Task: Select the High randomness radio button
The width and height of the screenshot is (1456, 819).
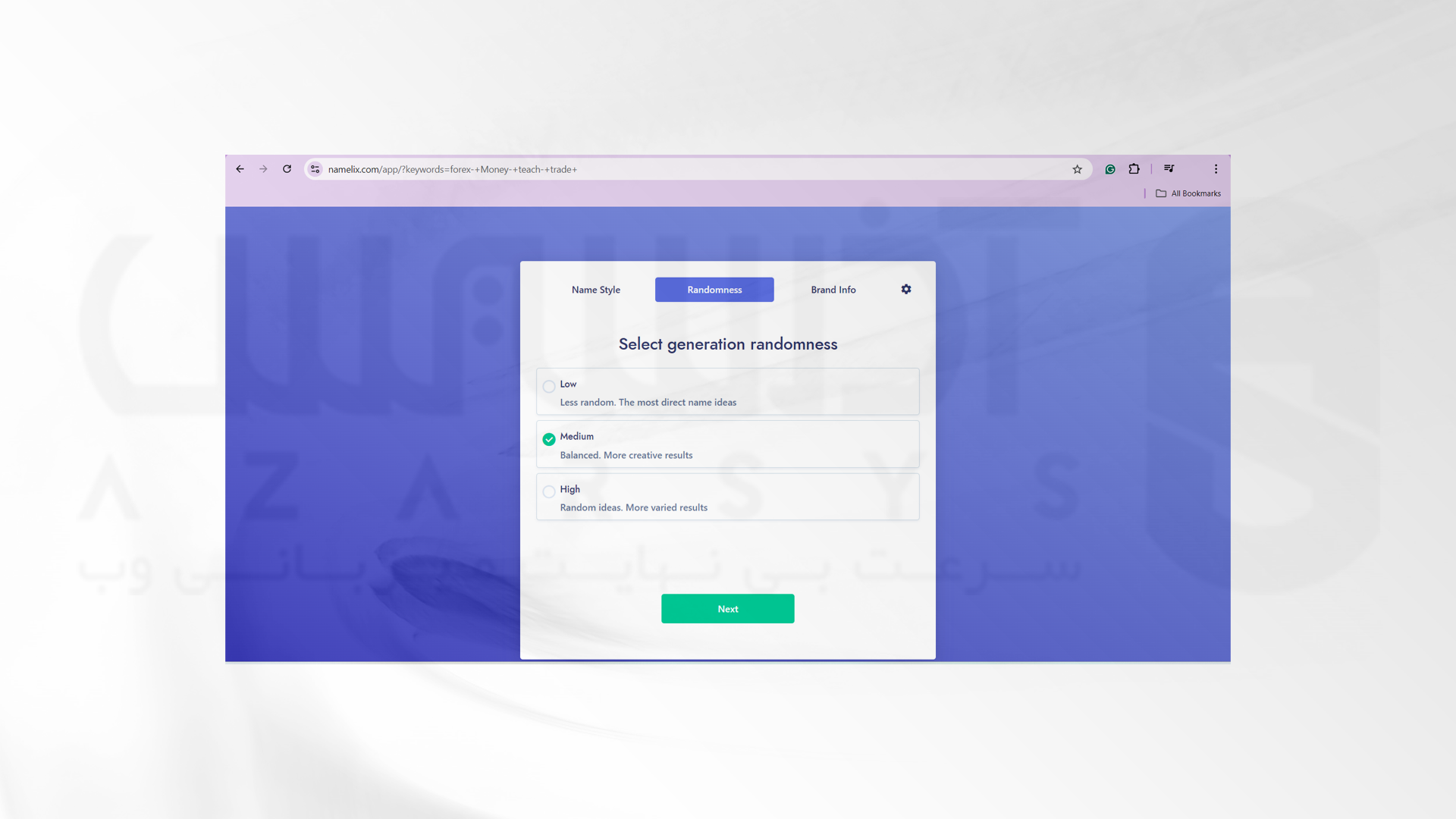Action: tap(548, 491)
